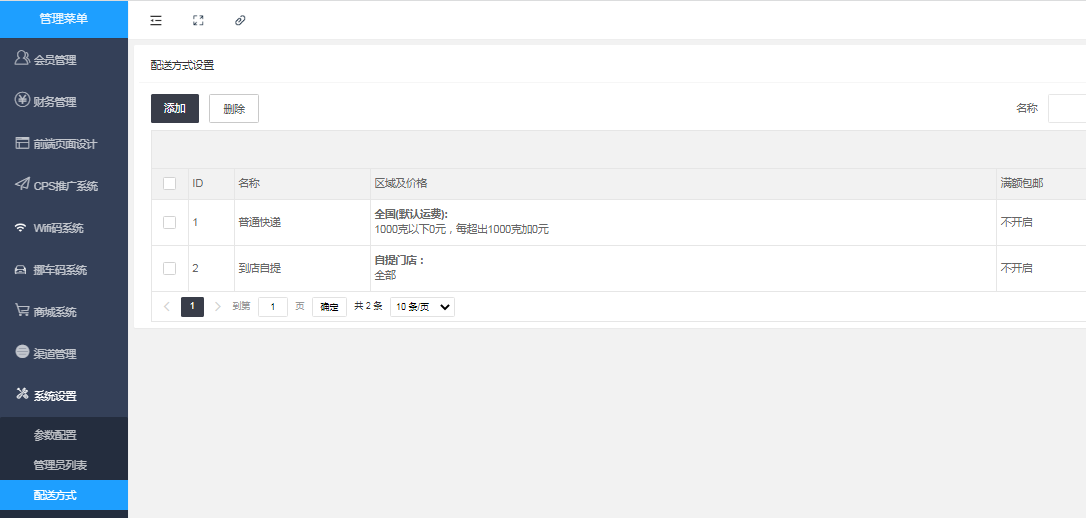This screenshot has height=518, width=1086.
Task: Click the page number input field
Action: point(273,307)
